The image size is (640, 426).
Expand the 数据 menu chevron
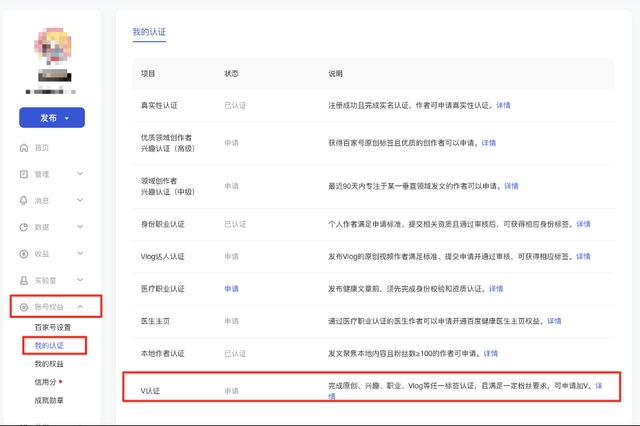pyautogui.click(x=80, y=227)
